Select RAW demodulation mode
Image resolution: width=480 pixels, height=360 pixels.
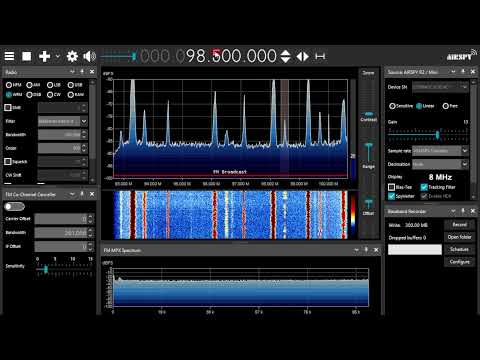(76, 95)
